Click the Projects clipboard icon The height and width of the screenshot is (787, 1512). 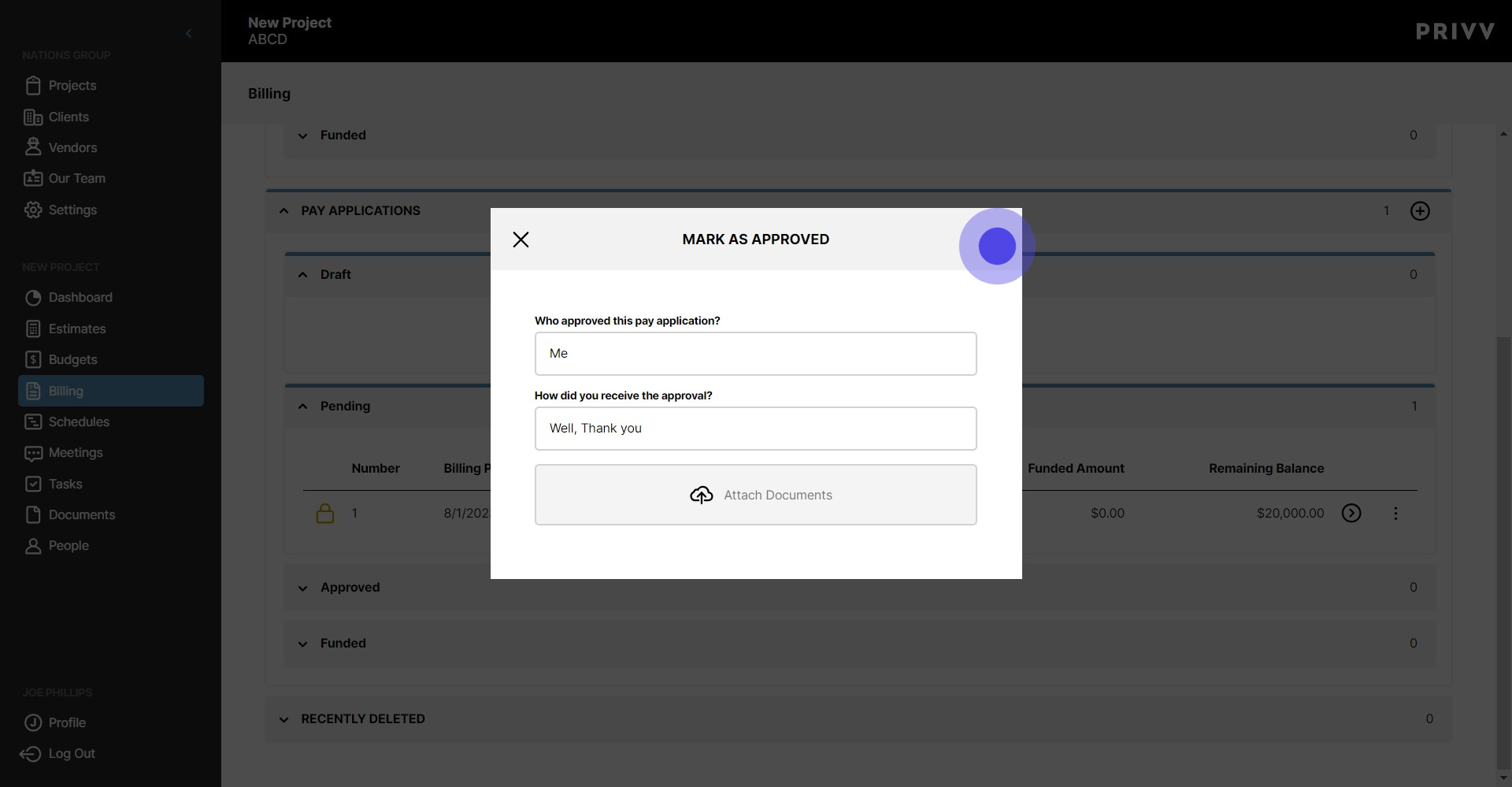coord(33,85)
